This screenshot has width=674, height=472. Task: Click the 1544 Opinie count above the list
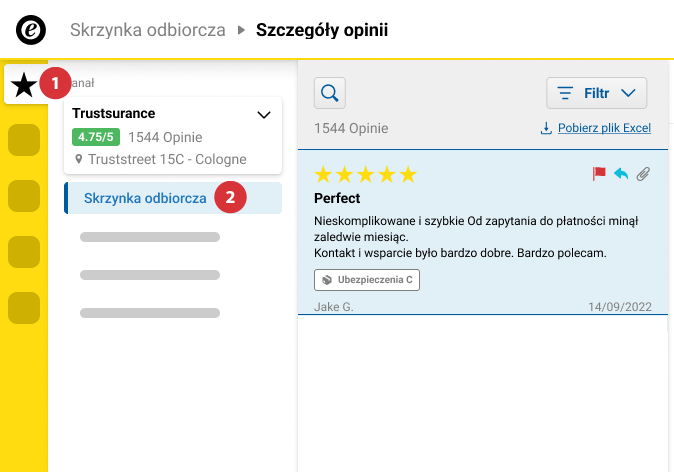coord(351,128)
